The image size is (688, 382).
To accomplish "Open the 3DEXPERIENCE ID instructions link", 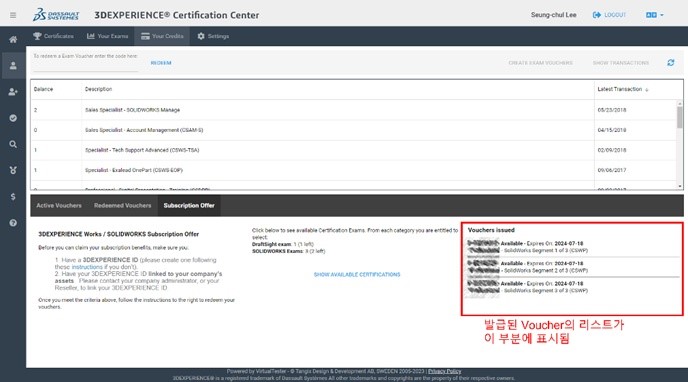I will (x=87, y=267).
